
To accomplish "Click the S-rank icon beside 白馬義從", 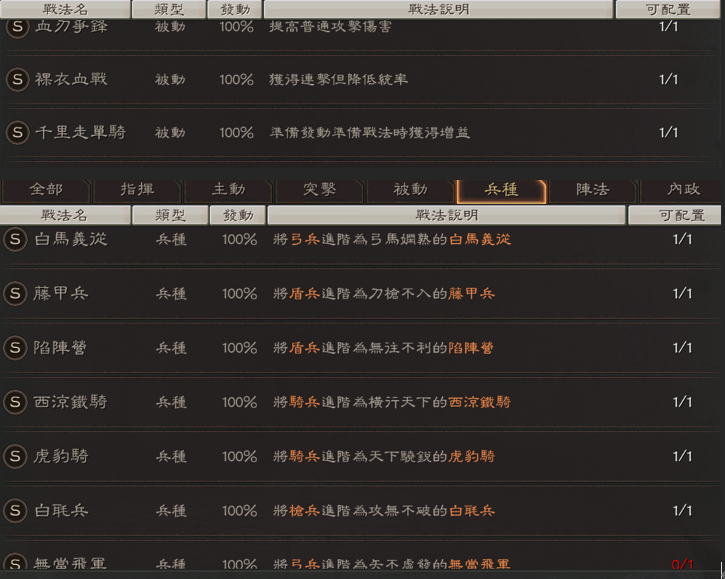I will pos(16,239).
